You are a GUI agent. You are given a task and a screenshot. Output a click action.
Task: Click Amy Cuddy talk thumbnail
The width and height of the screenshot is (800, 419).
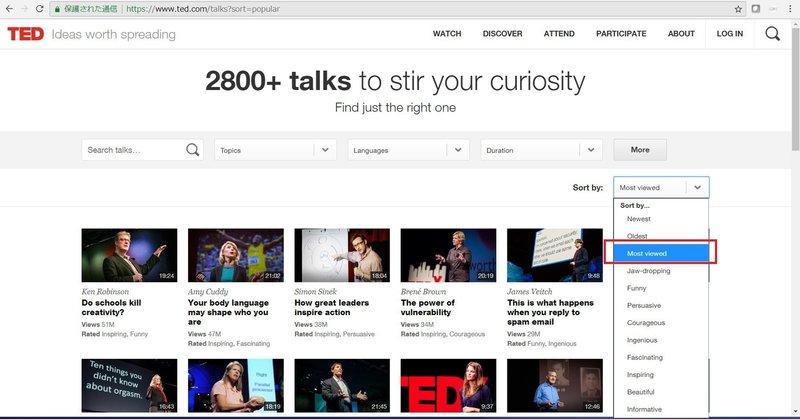[236, 255]
